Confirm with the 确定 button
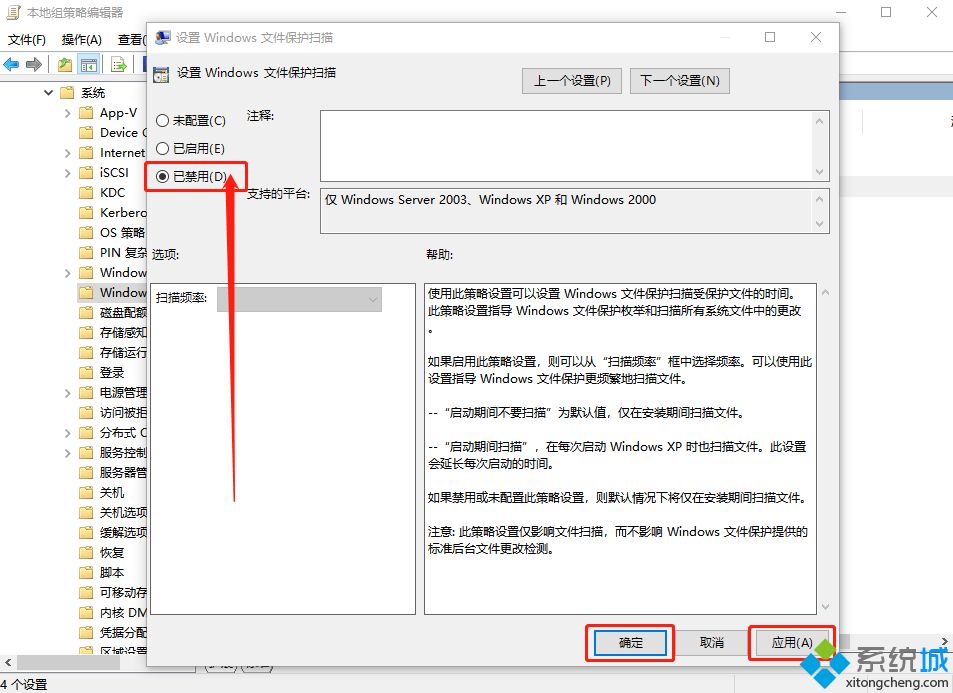The width and height of the screenshot is (953, 693). click(x=630, y=643)
